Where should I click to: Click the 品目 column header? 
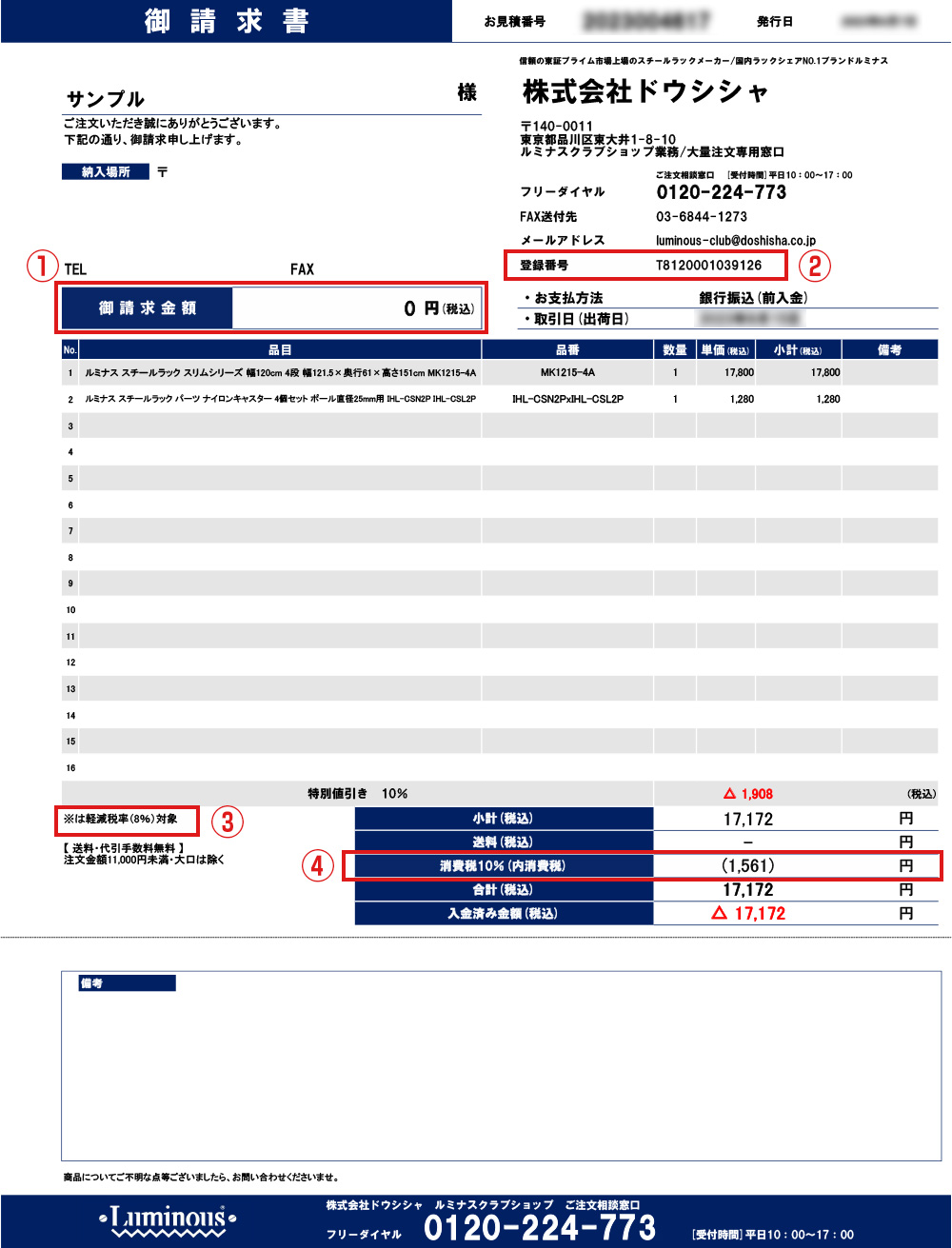280,349
